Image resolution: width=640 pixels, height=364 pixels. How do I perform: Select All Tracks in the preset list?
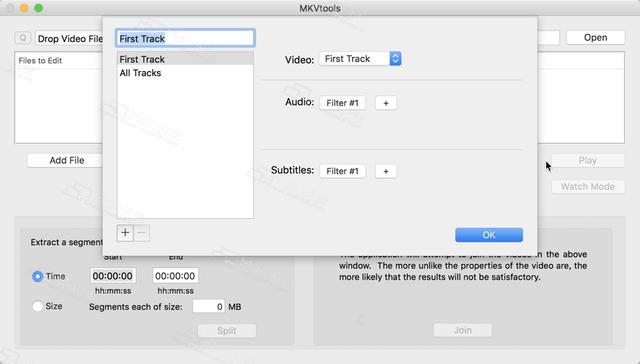pos(185,73)
